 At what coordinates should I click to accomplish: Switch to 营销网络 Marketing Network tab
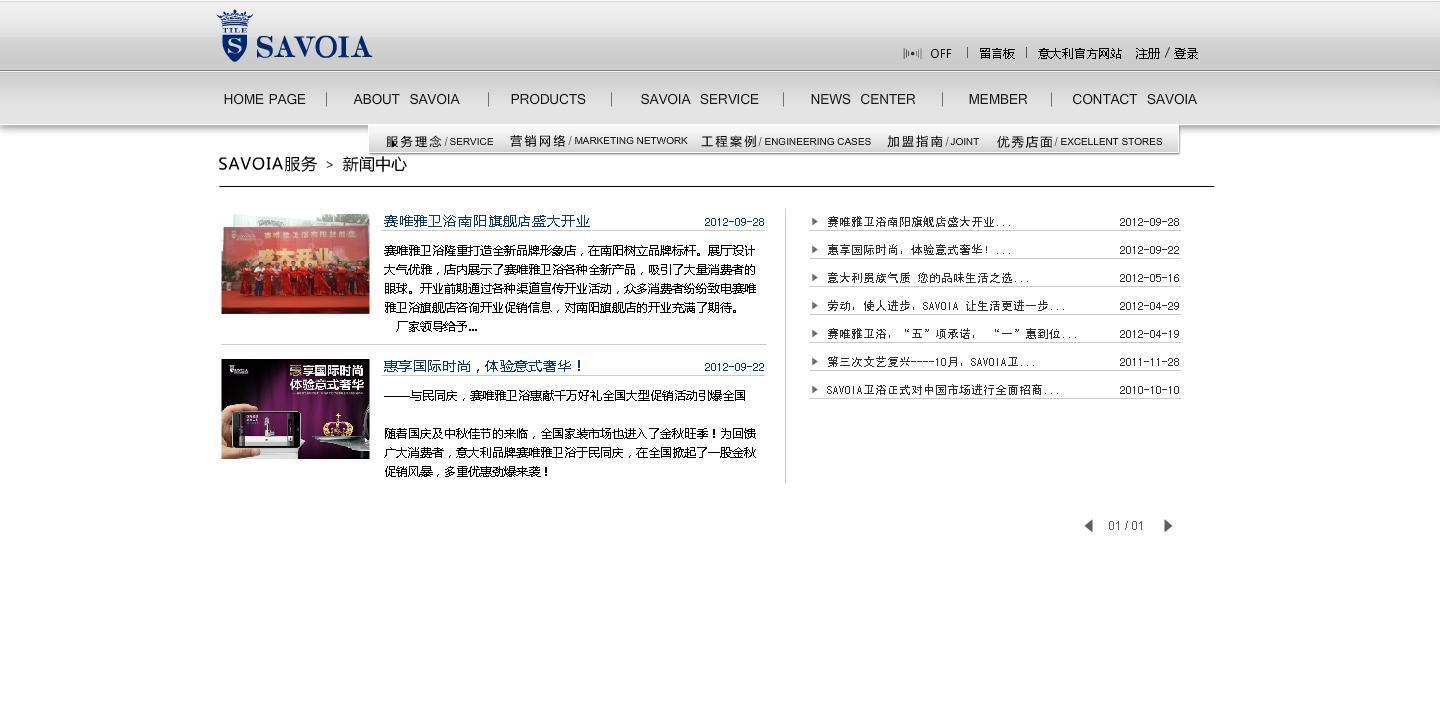(598, 141)
